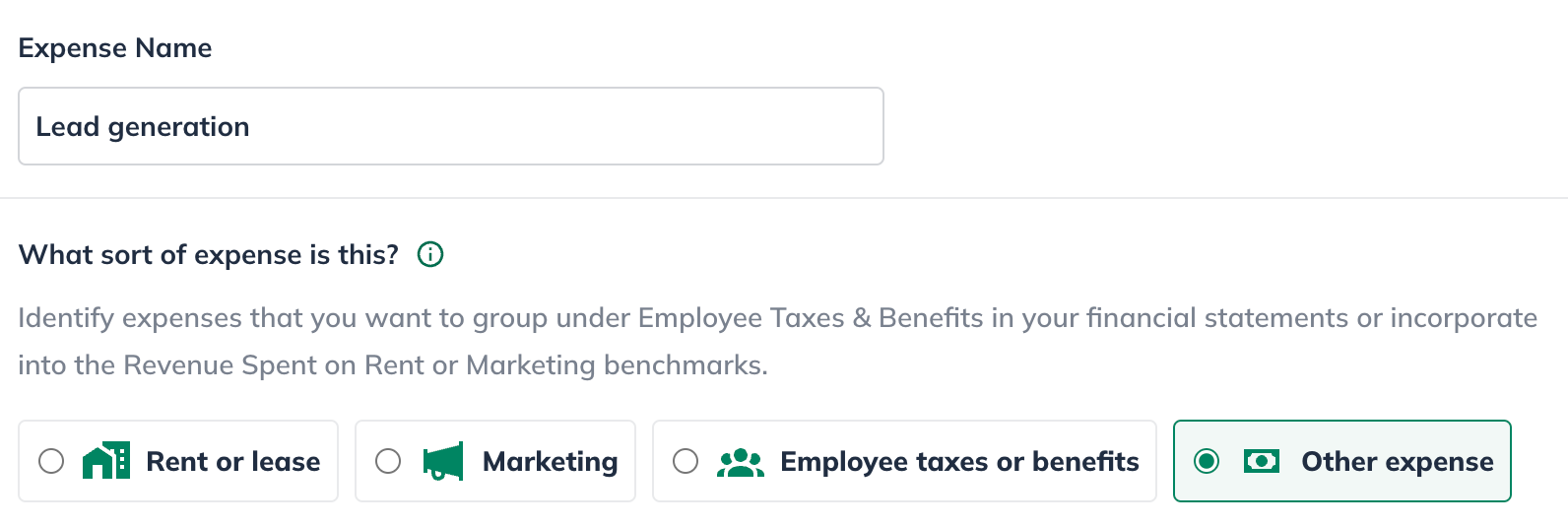Click the "Expense Name" field label
The image size is (1568, 526).
tap(115, 48)
